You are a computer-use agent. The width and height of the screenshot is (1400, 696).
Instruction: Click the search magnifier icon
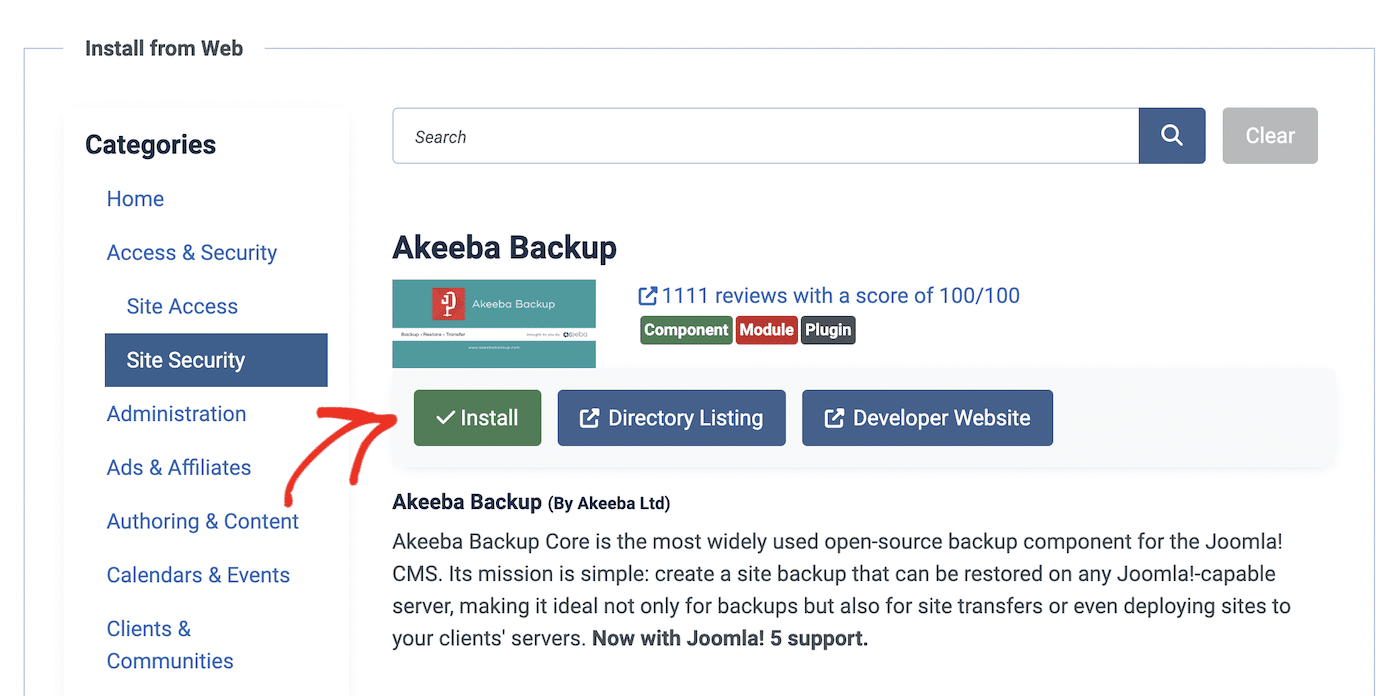coord(1171,135)
